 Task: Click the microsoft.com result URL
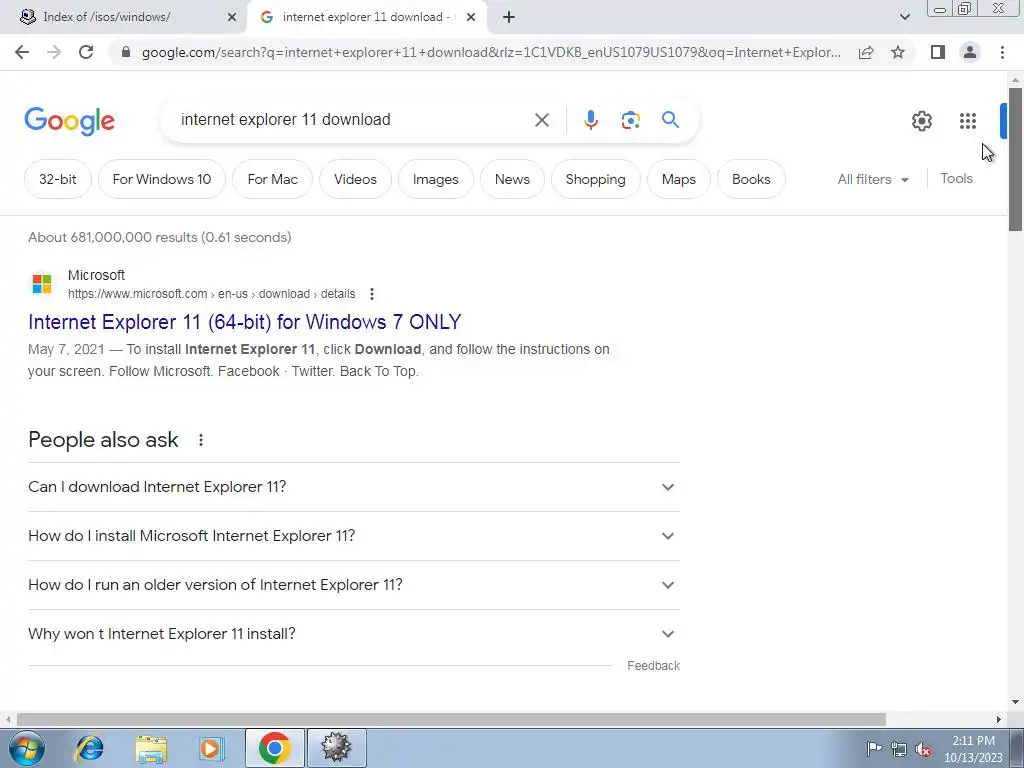pos(212,294)
